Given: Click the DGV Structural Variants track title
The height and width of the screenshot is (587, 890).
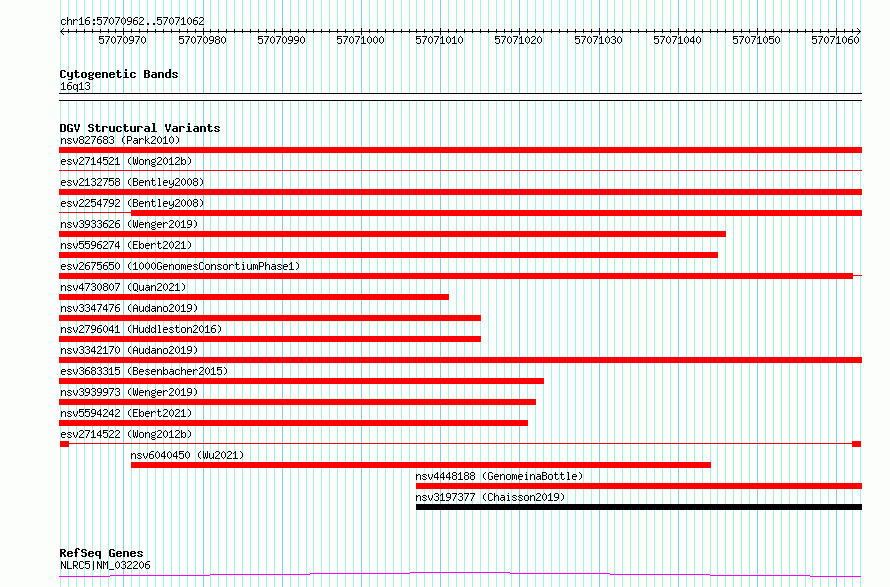Looking at the screenshot, I should (x=140, y=128).
